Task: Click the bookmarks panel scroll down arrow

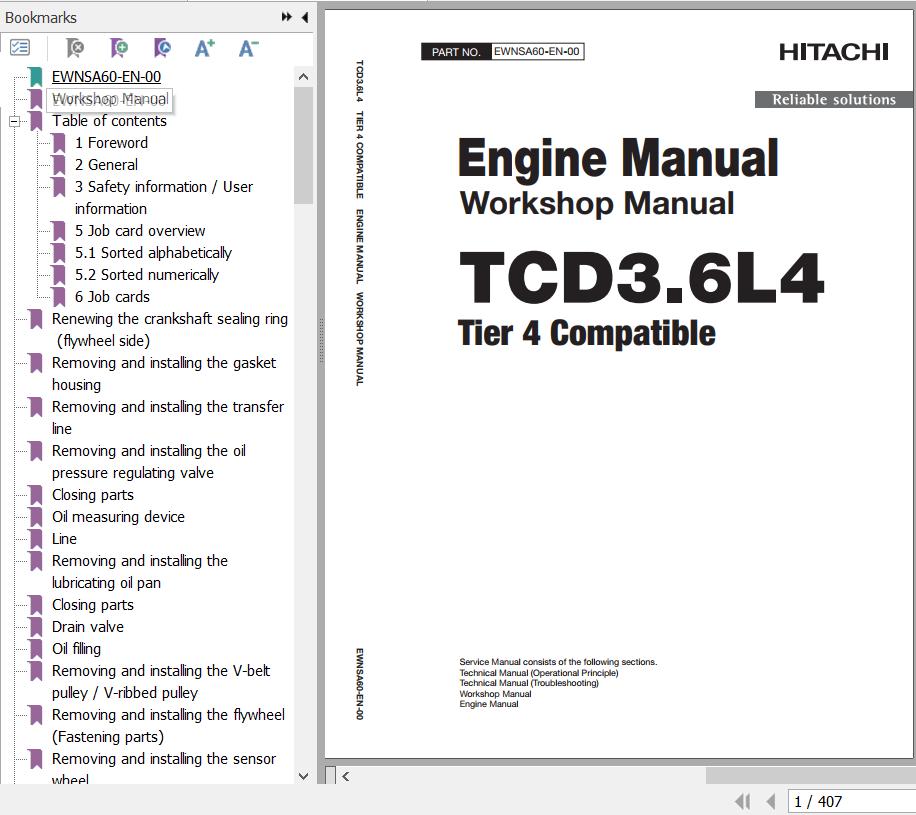Action: coord(303,776)
